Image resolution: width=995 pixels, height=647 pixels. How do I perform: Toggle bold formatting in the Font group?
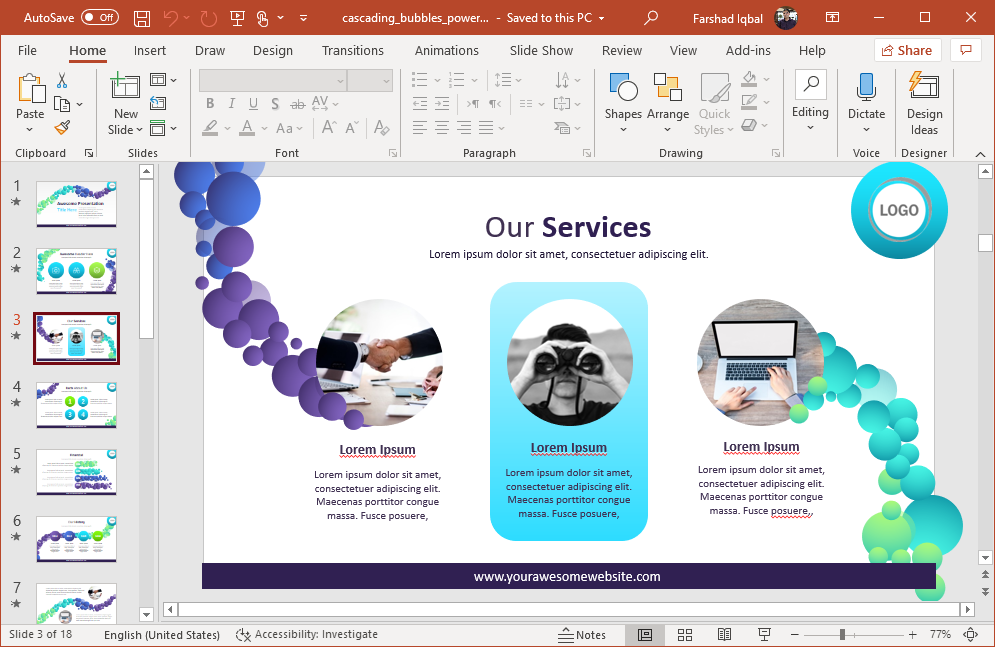point(210,103)
